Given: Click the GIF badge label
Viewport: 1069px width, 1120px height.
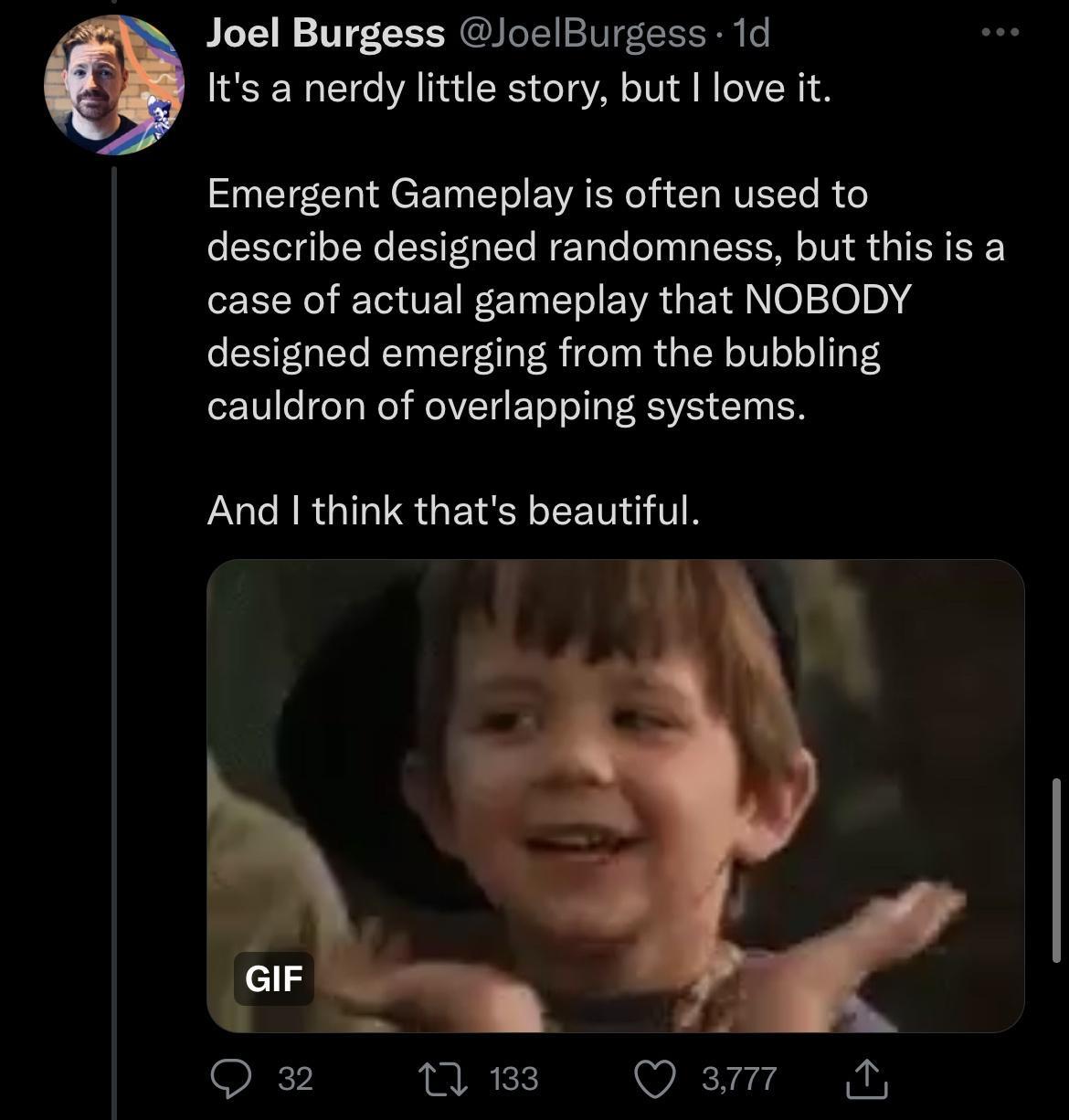Looking at the screenshot, I should [x=274, y=978].
